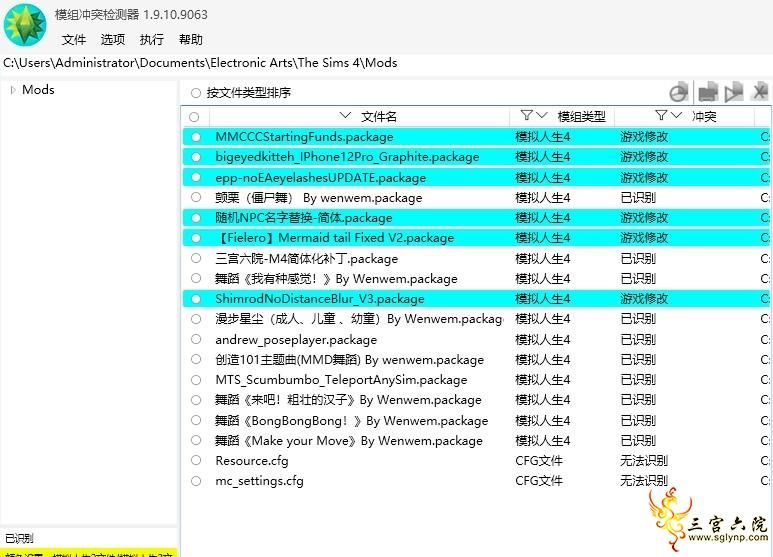Viewport: 773px width, 557px height.
Task: Select file 舞蹈《来吧！粗壮的汉子》By Wenwem.package
Action: [348, 400]
